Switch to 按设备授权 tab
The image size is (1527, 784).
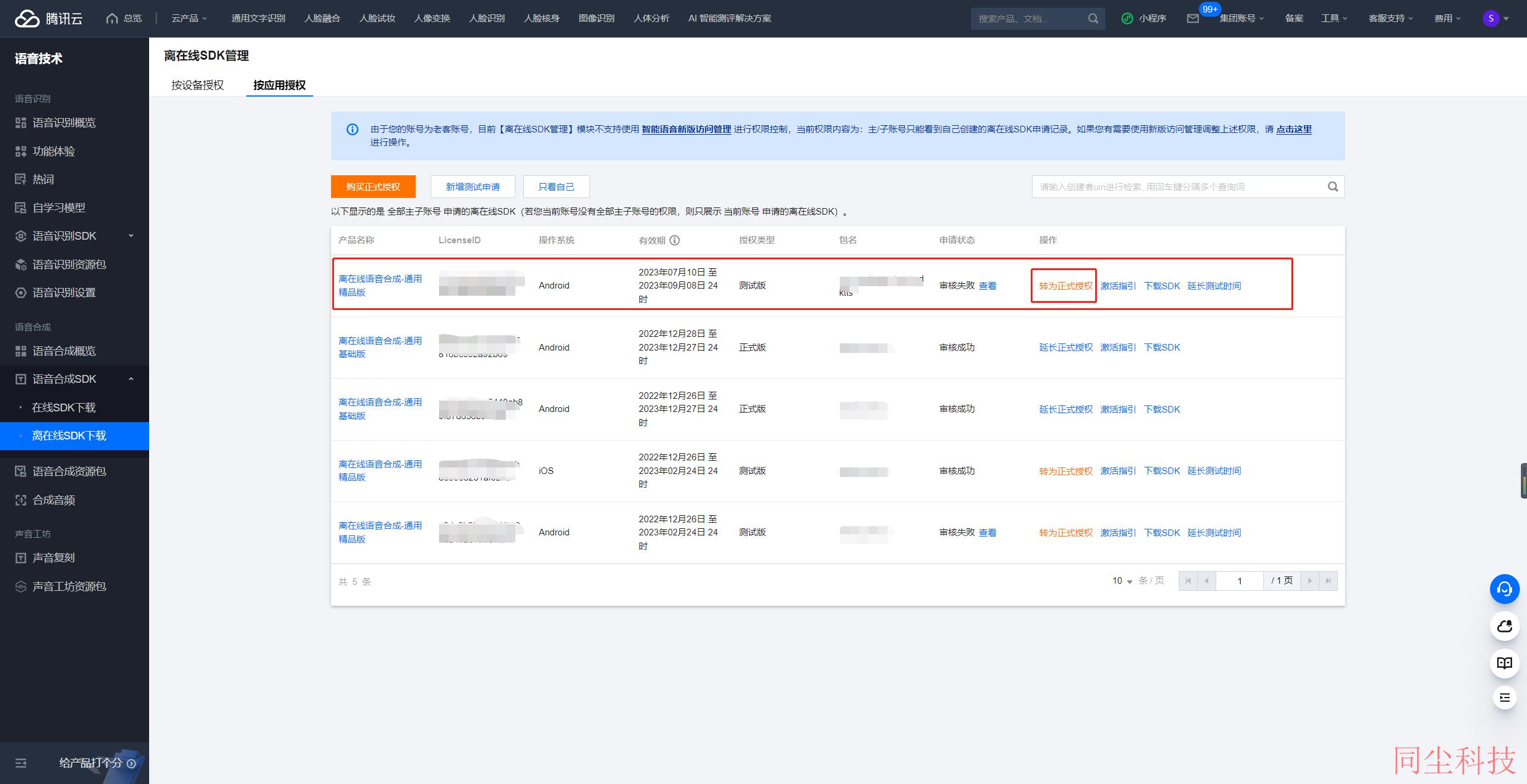(x=197, y=85)
